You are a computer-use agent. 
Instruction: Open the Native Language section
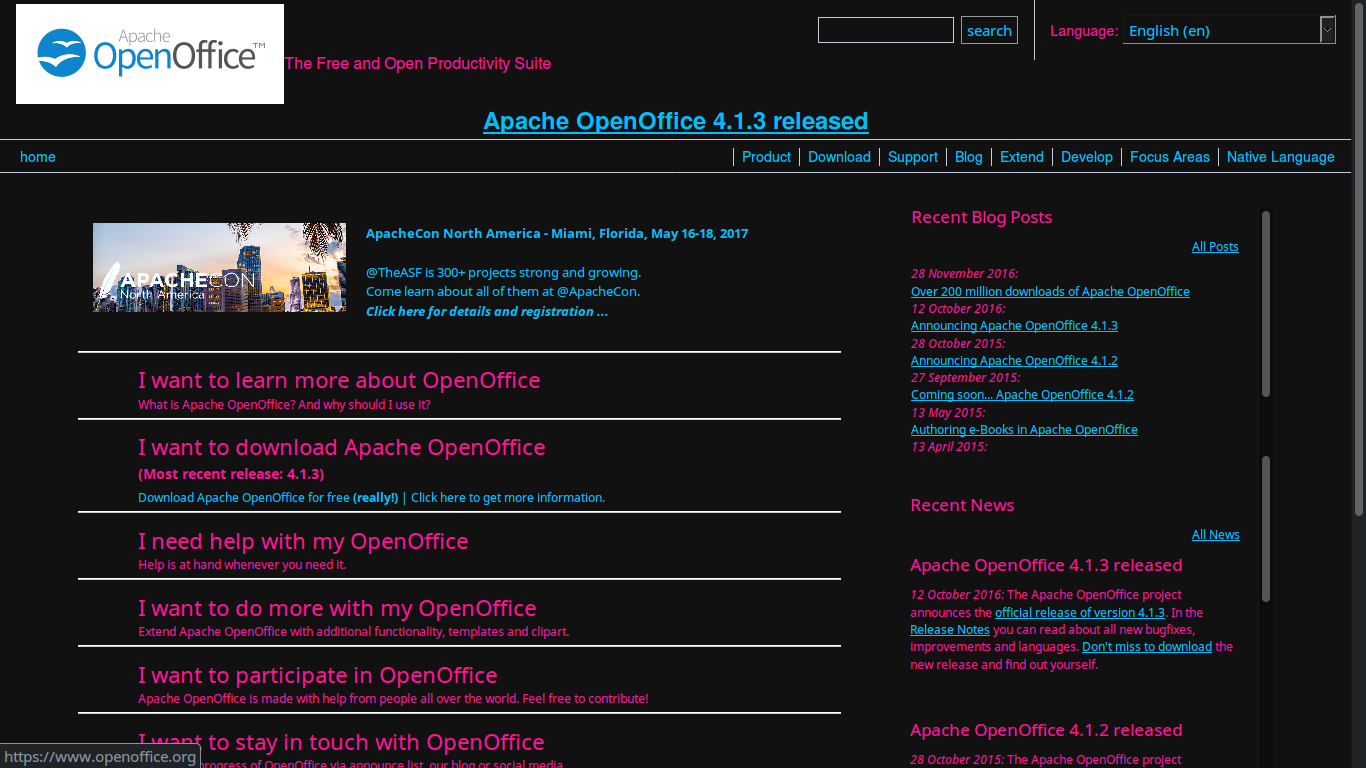1280,157
